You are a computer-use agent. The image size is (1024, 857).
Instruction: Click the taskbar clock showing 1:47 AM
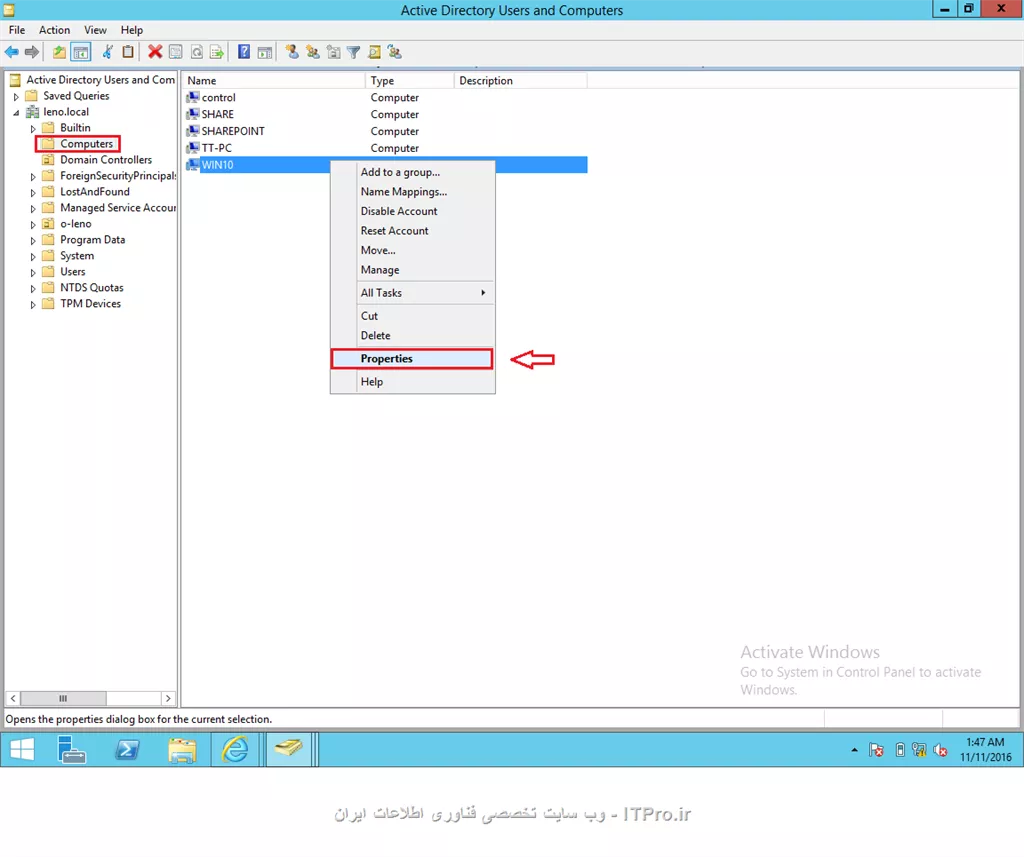985,749
